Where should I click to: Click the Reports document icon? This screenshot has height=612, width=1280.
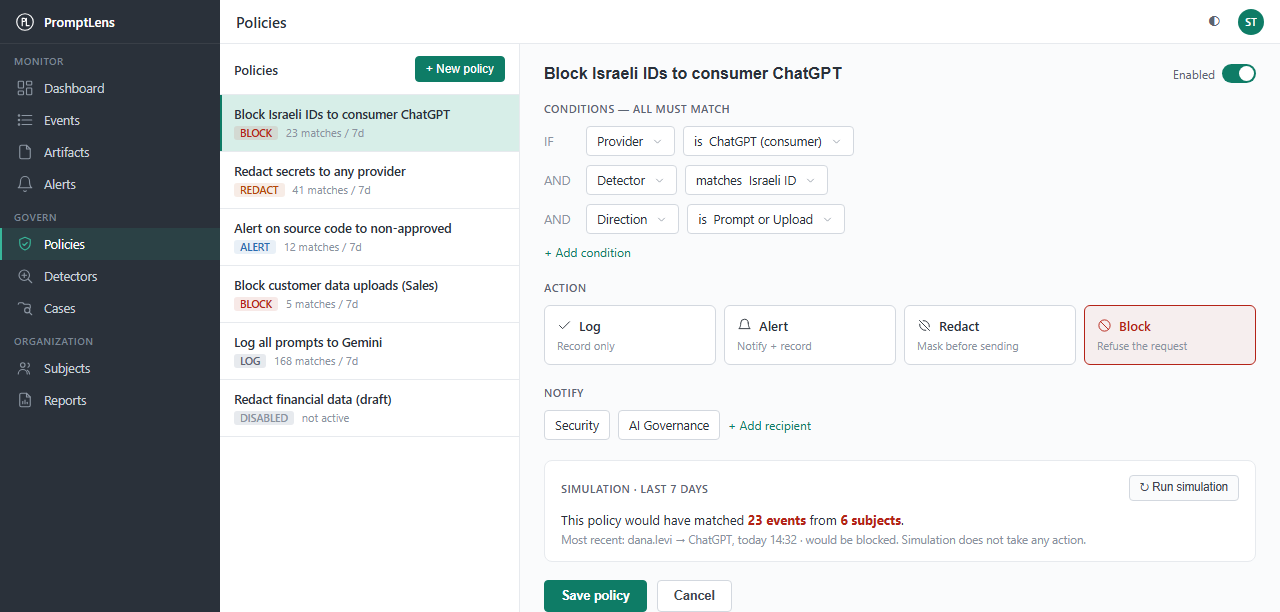coord(25,400)
